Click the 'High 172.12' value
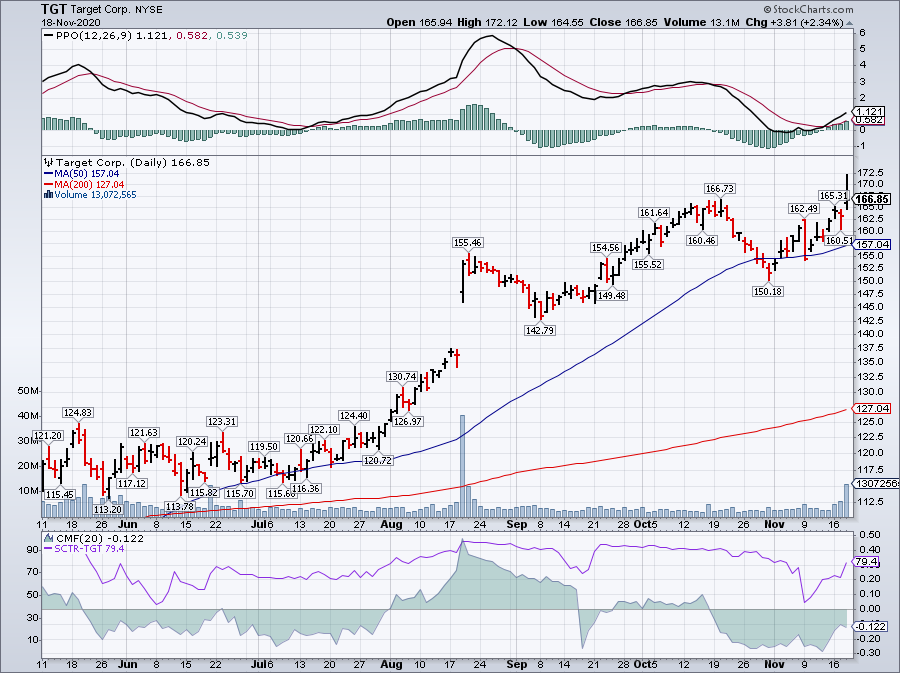 click(487, 22)
